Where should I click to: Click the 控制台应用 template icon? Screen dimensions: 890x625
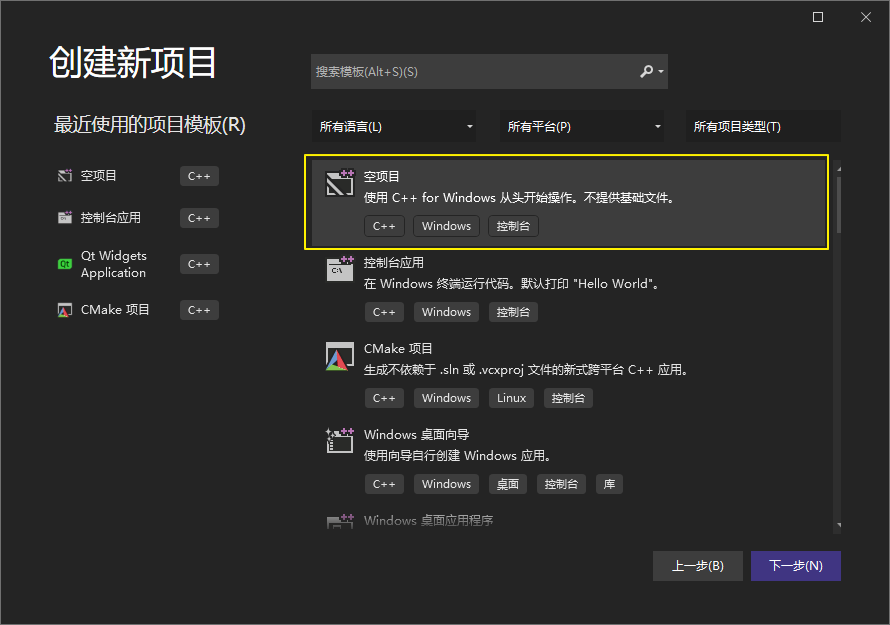(340, 269)
